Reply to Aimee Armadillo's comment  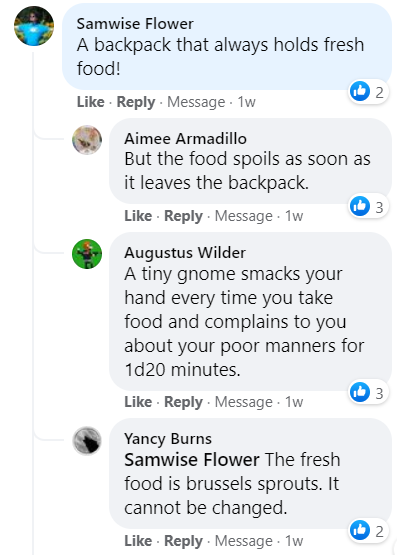[183, 216]
